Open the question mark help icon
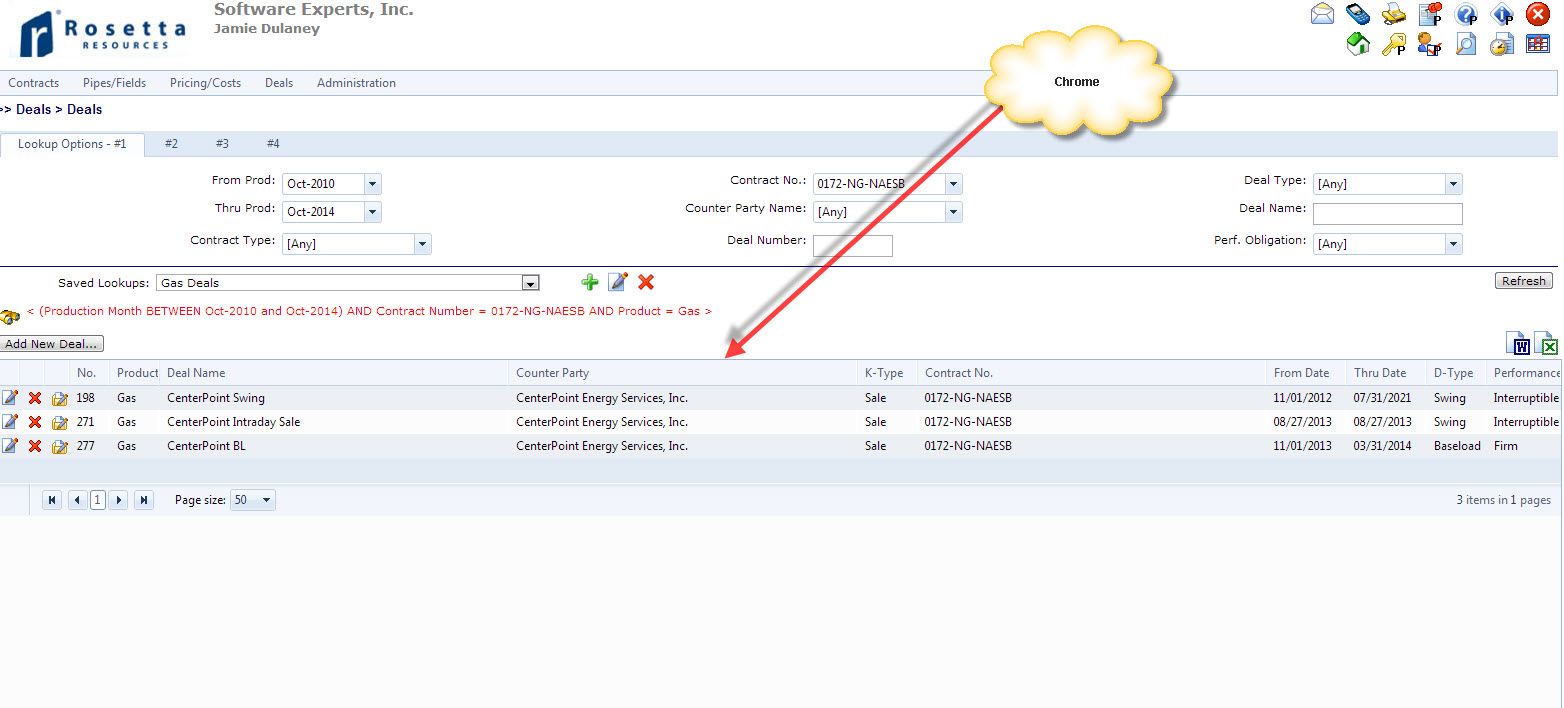This screenshot has width=1564, height=708. coord(1466,14)
